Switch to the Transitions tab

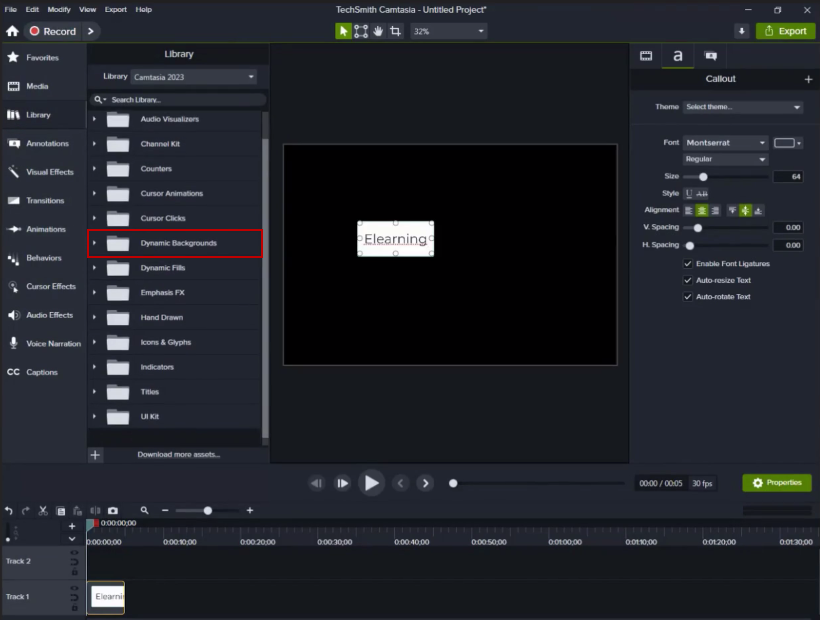(44, 200)
